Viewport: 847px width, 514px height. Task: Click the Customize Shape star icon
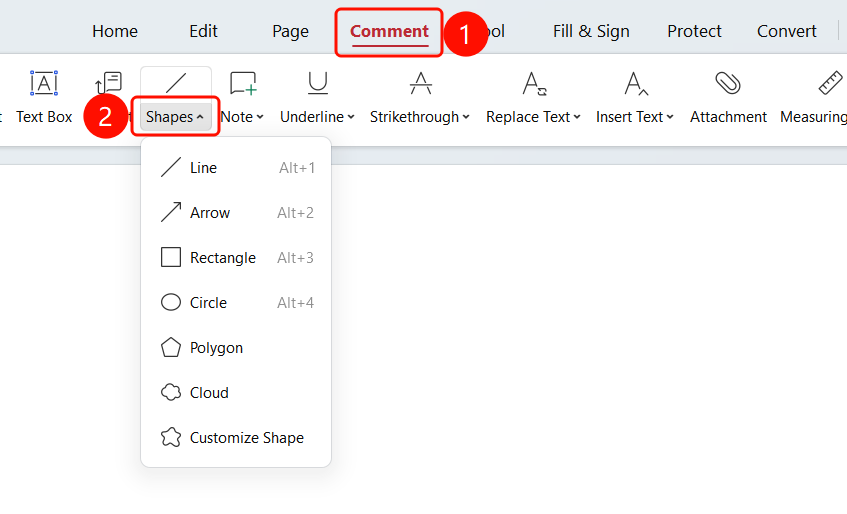(x=171, y=437)
